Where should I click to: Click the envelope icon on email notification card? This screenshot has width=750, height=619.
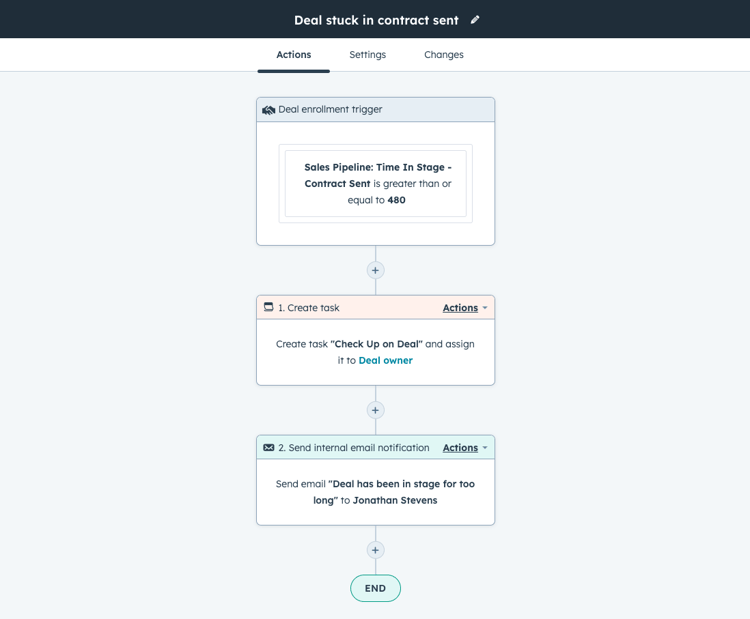(269, 448)
